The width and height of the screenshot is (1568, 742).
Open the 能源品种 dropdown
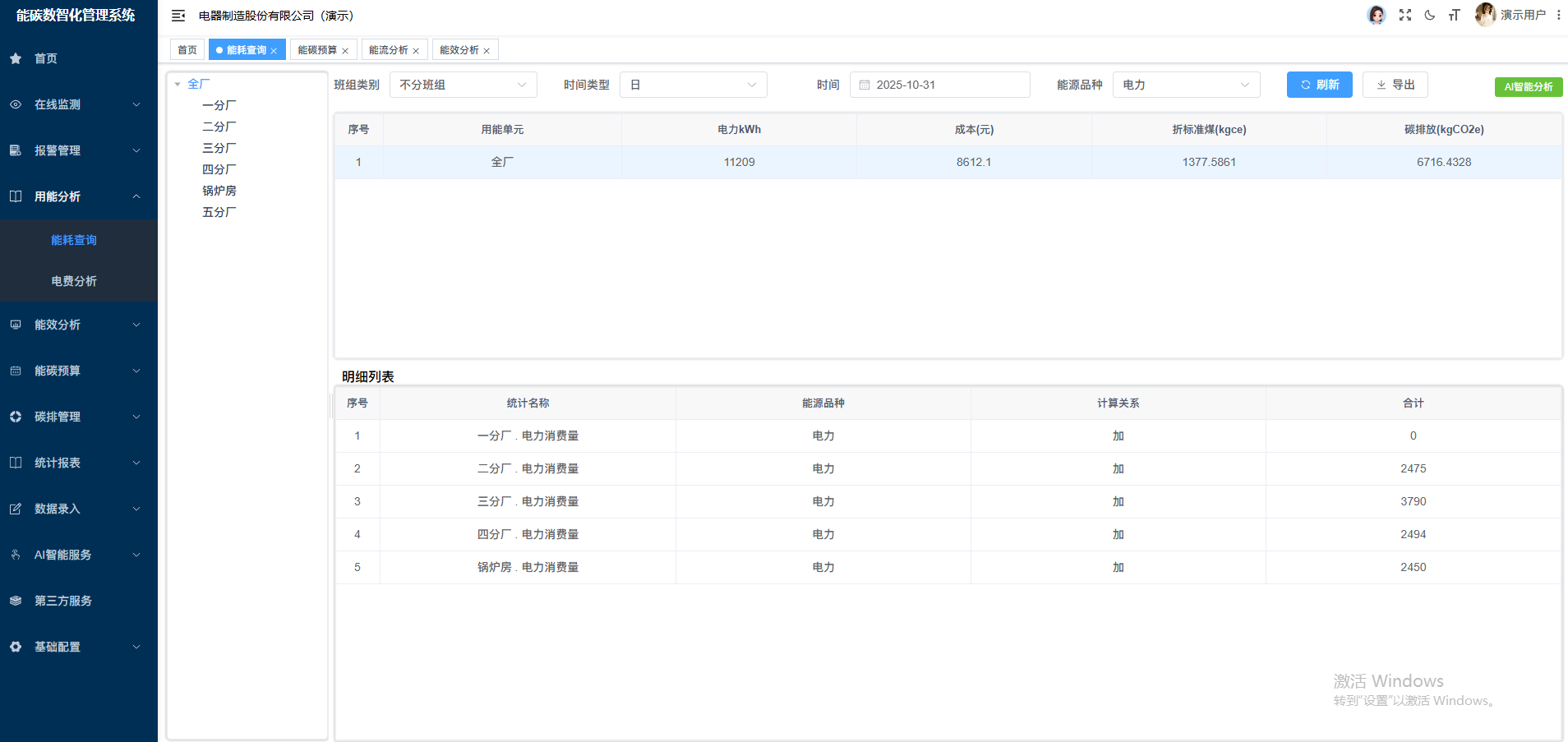click(1186, 84)
